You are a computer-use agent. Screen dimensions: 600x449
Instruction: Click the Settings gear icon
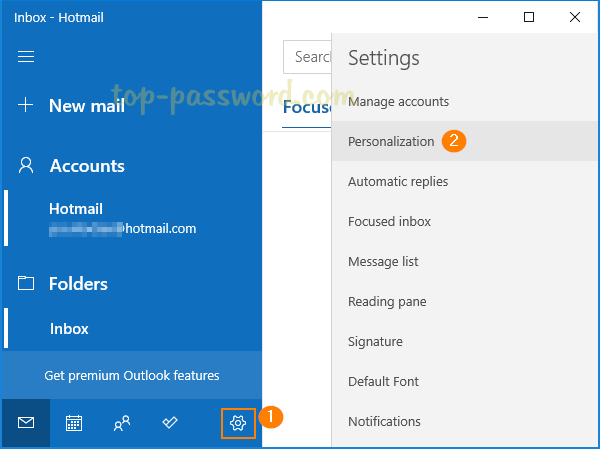click(237, 423)
